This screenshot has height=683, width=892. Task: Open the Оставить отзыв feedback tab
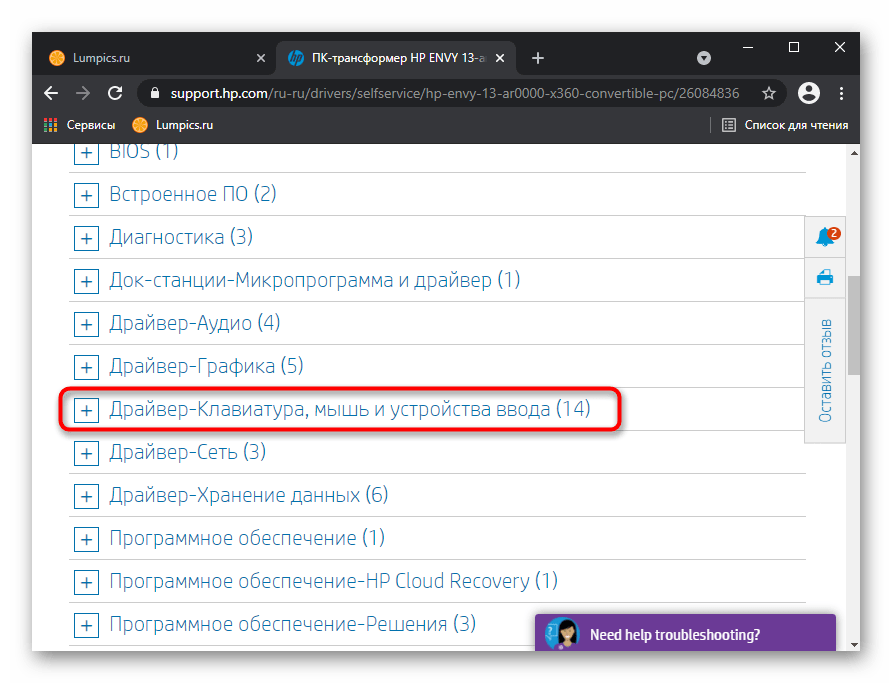[825, 371]
